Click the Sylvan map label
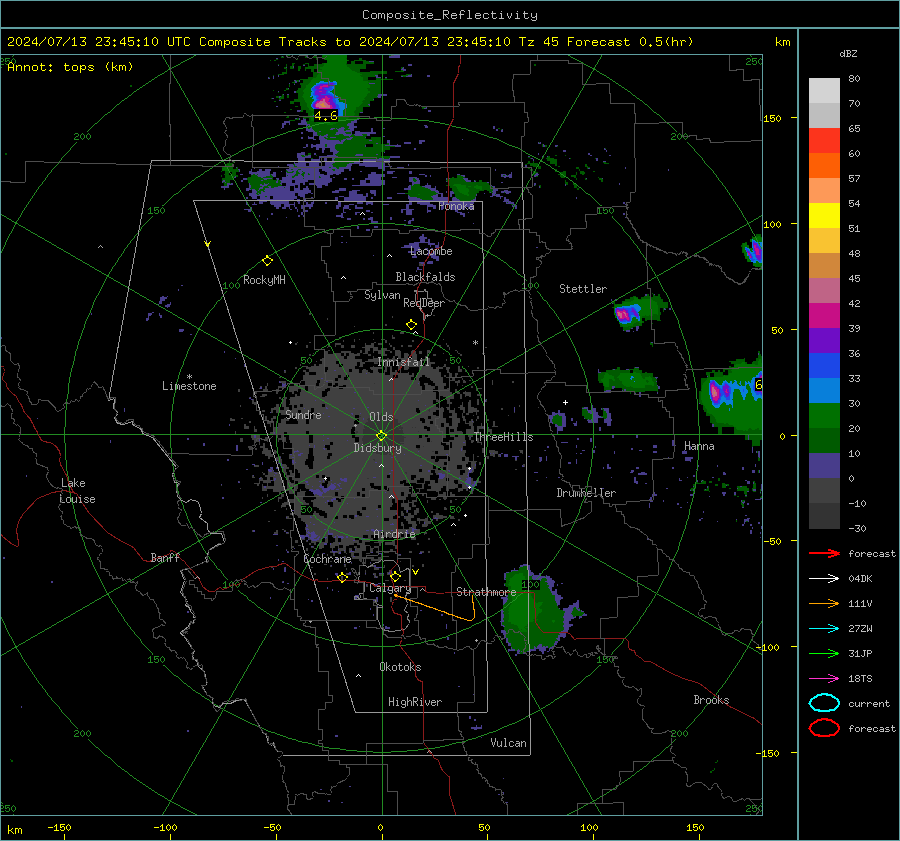The width and height of the screenshot is (900, 841). (x=382, y=295)
